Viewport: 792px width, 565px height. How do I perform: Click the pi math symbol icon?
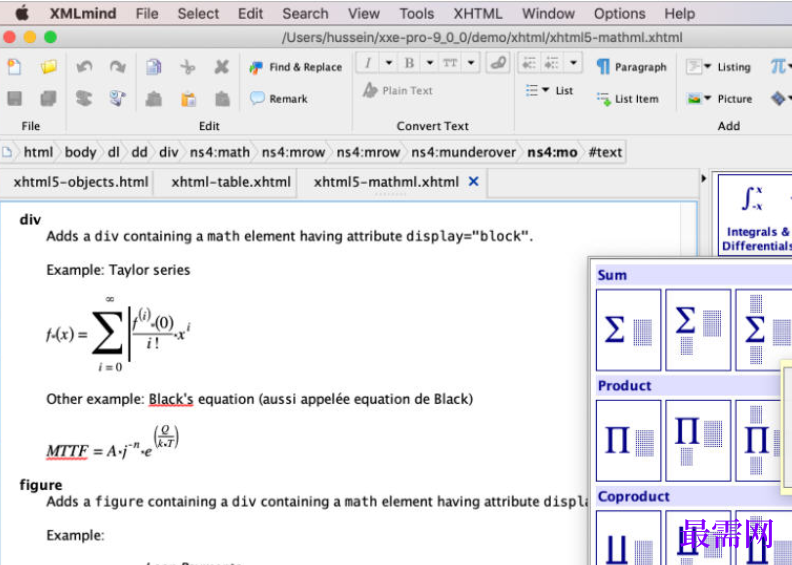[778, 66]
